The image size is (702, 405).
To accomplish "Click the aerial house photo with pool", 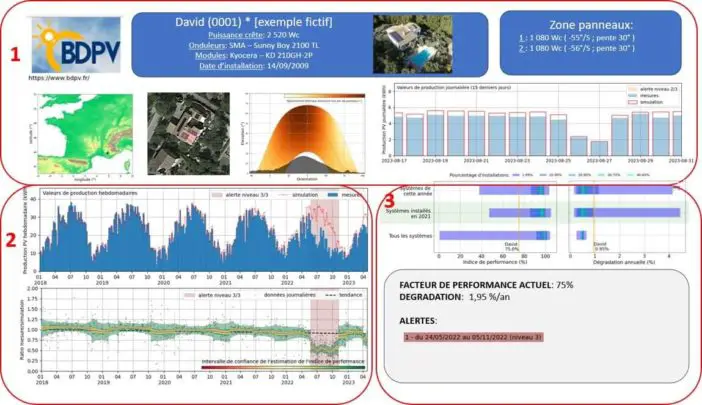I will (411, 42).
